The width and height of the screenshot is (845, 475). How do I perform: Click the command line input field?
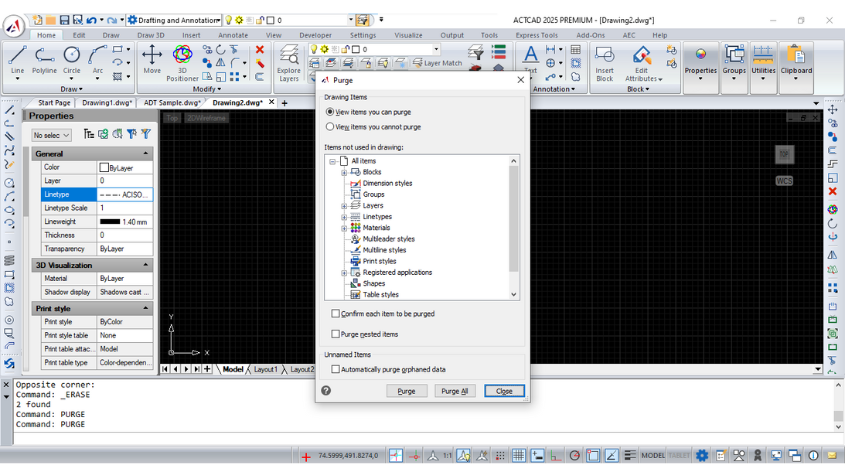(423, 438)
